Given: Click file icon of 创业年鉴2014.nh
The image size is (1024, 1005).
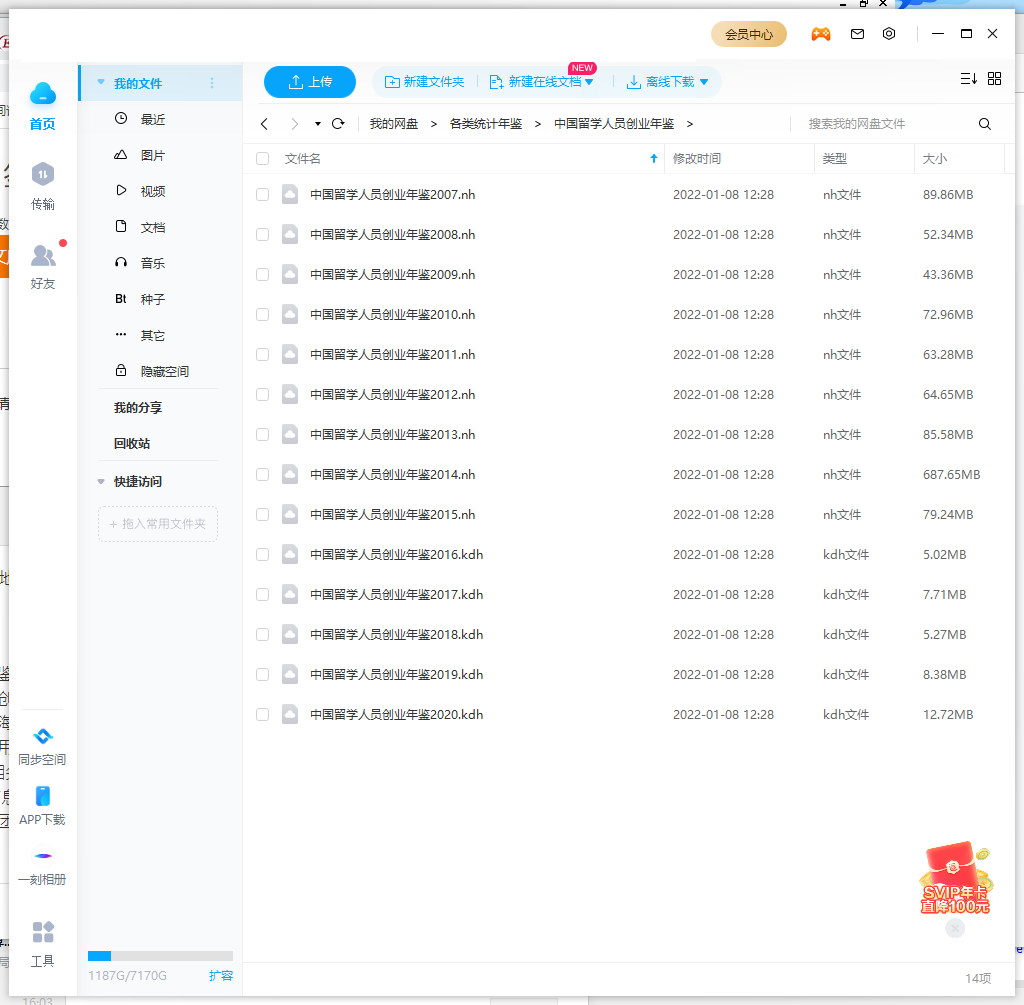Looking at the screenshot, I should [x=290, y=475].
